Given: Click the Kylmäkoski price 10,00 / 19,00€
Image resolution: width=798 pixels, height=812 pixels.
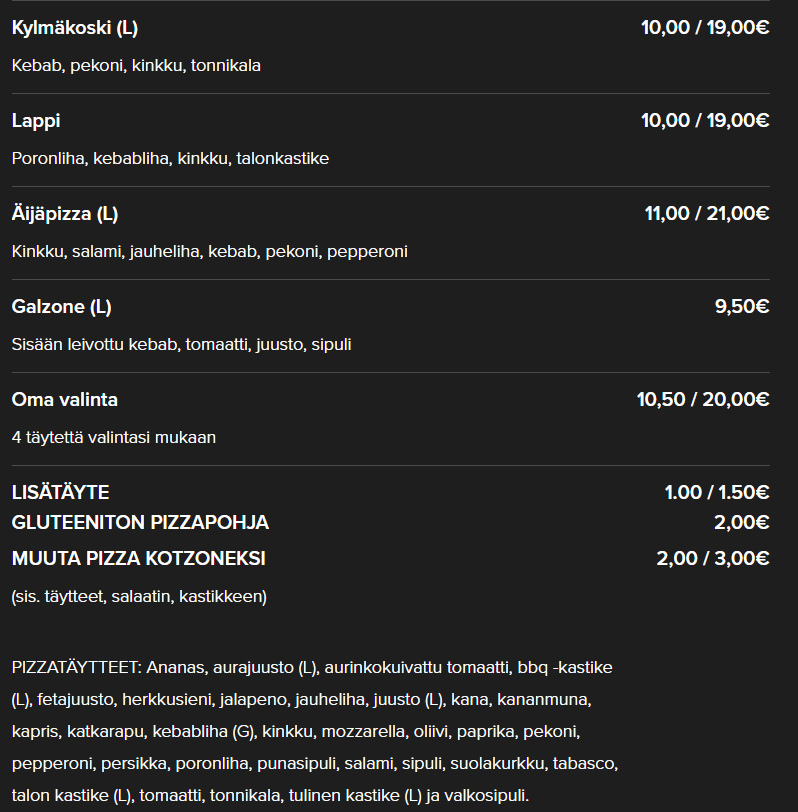Looking at the screenshot, I should [705, 27].
